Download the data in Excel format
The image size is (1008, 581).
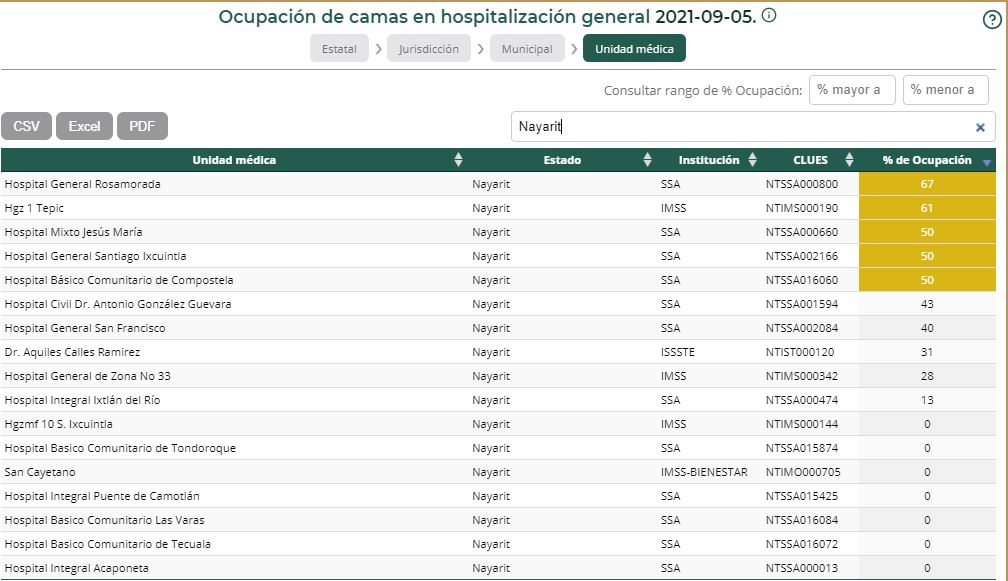click(x=84, y=125)
